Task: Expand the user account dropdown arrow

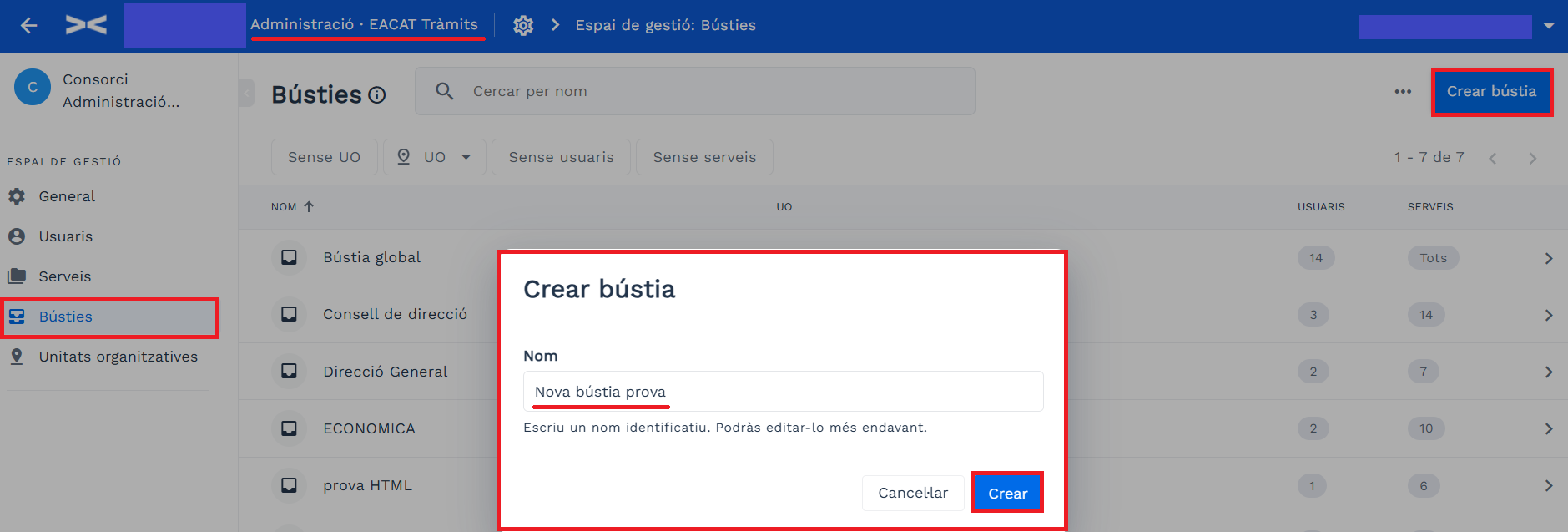Action: [x=1549, y=26]
